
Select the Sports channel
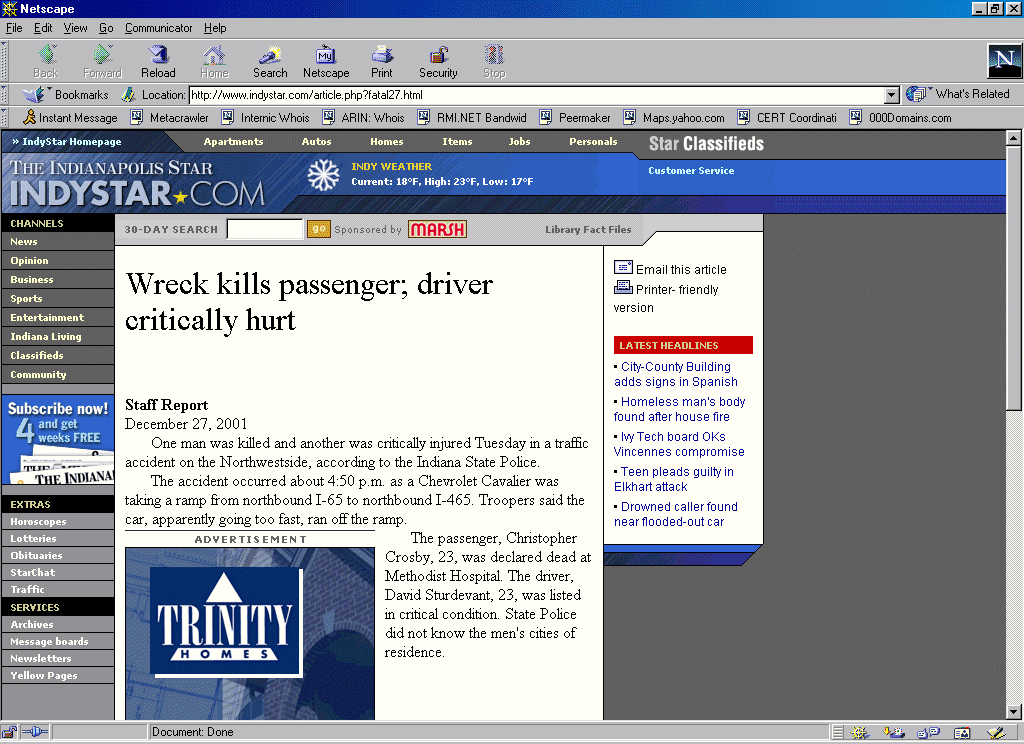57,299
